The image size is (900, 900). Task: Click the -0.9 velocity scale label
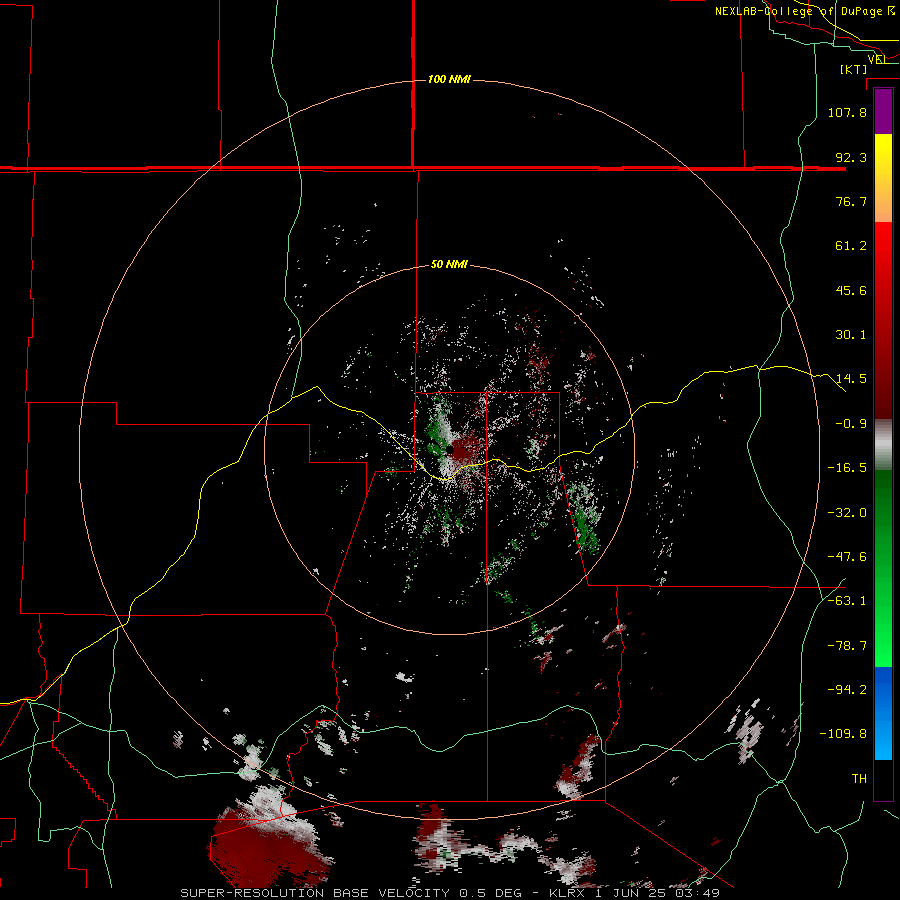[x=851, y=424]
